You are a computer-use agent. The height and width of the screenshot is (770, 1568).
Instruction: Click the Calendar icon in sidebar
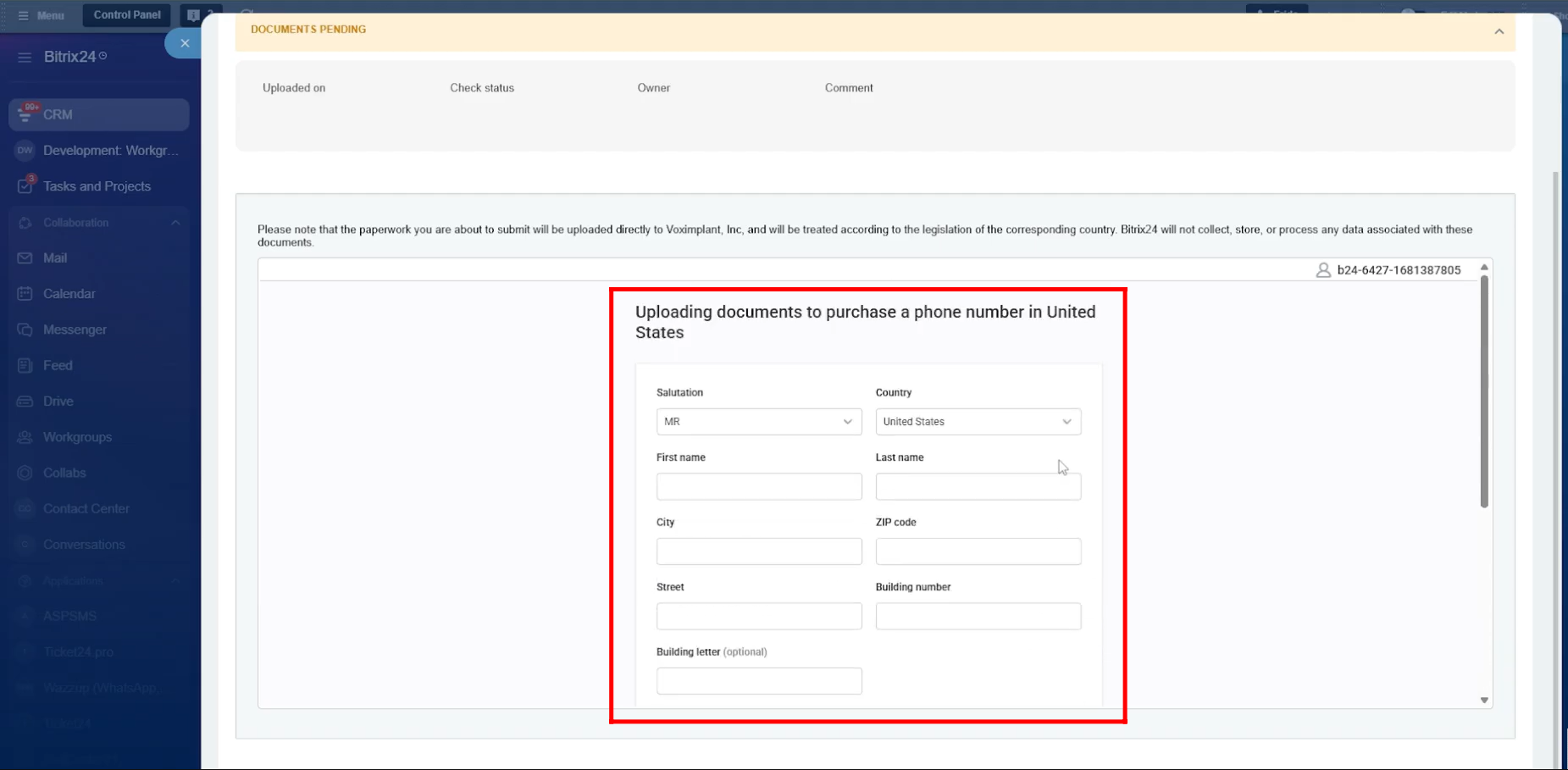point(25,294)
